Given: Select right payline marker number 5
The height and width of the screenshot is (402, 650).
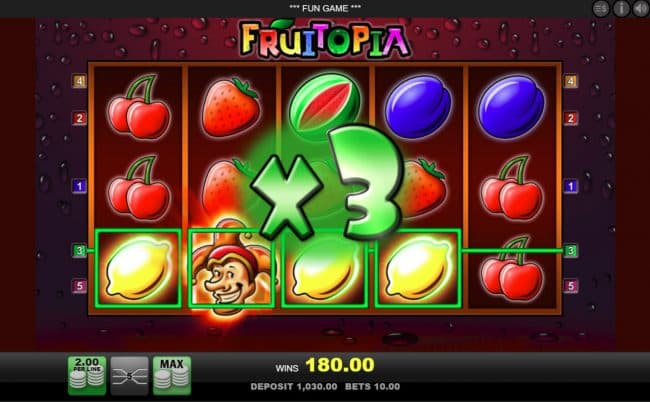Looking at the screenshot, I should click(571, 286).
